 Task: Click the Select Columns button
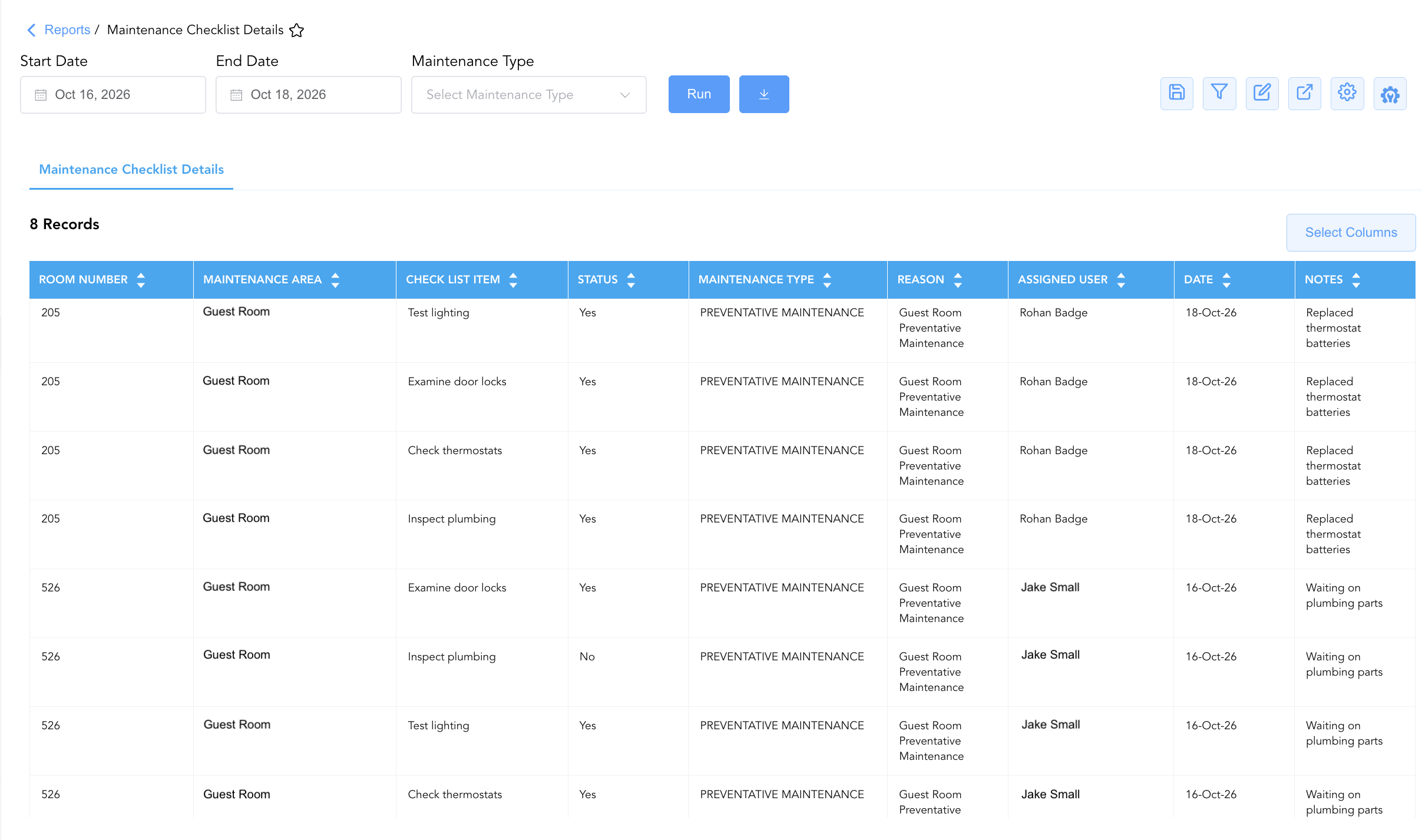tap(1351, 233)
